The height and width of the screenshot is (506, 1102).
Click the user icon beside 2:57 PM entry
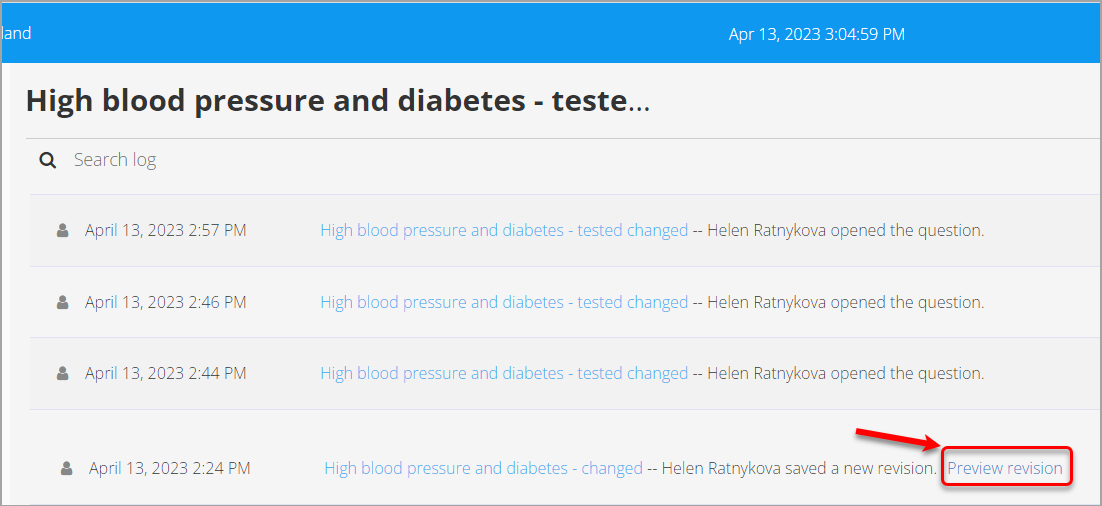coord(63,230)
